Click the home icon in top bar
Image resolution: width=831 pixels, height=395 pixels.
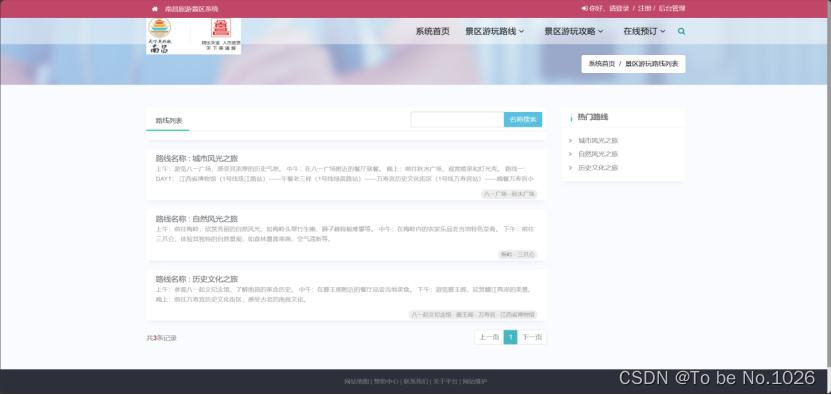155,9
